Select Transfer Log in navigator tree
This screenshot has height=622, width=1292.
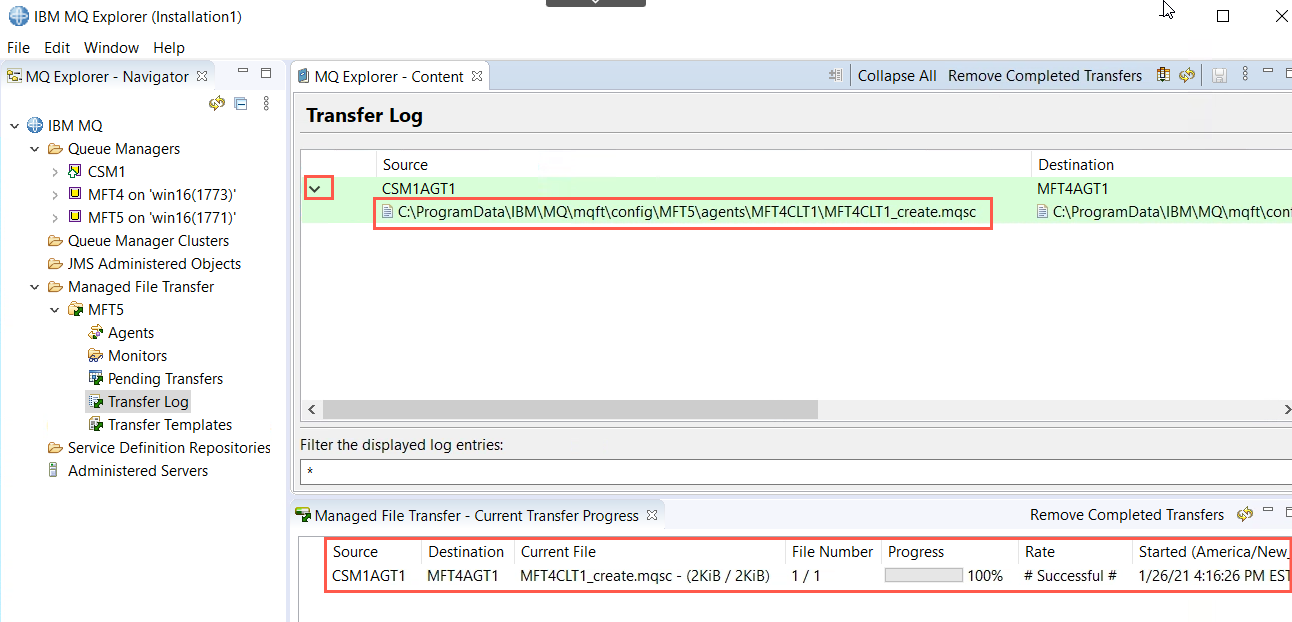148,402
